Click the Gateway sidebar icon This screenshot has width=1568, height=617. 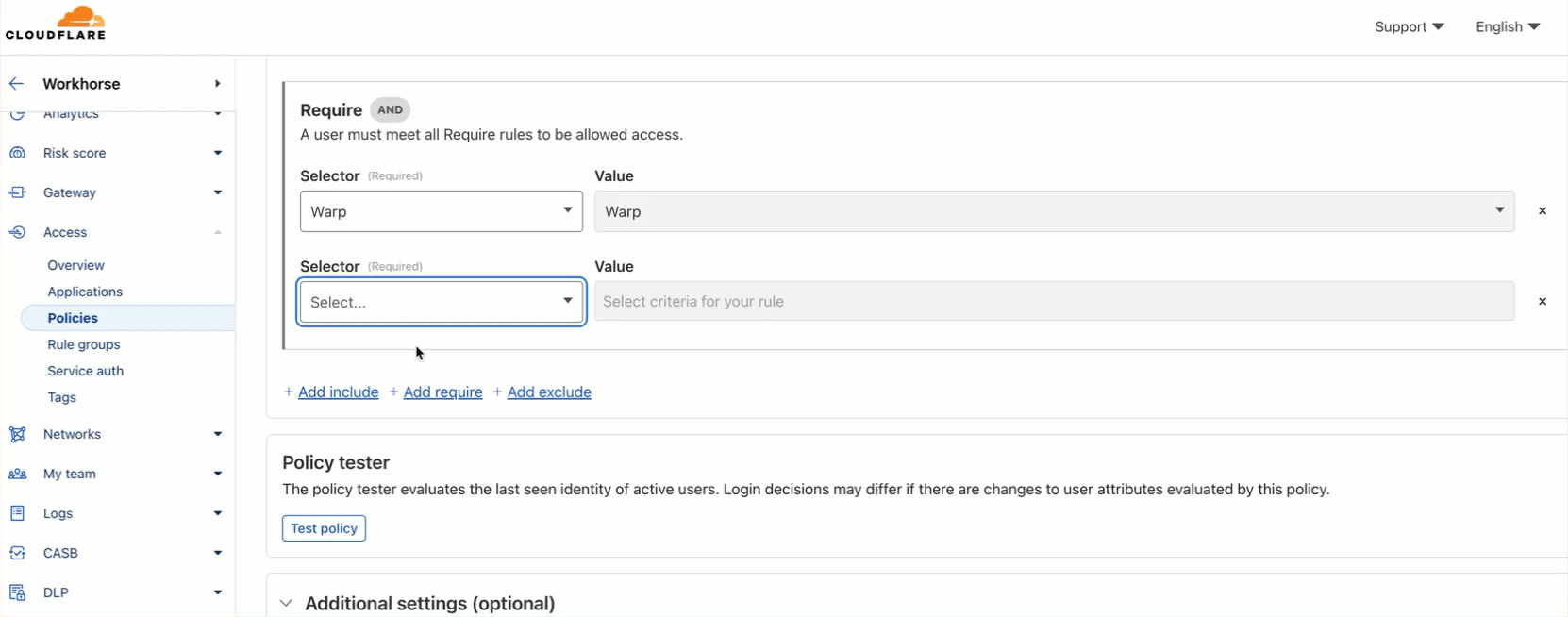pos(17,192)
